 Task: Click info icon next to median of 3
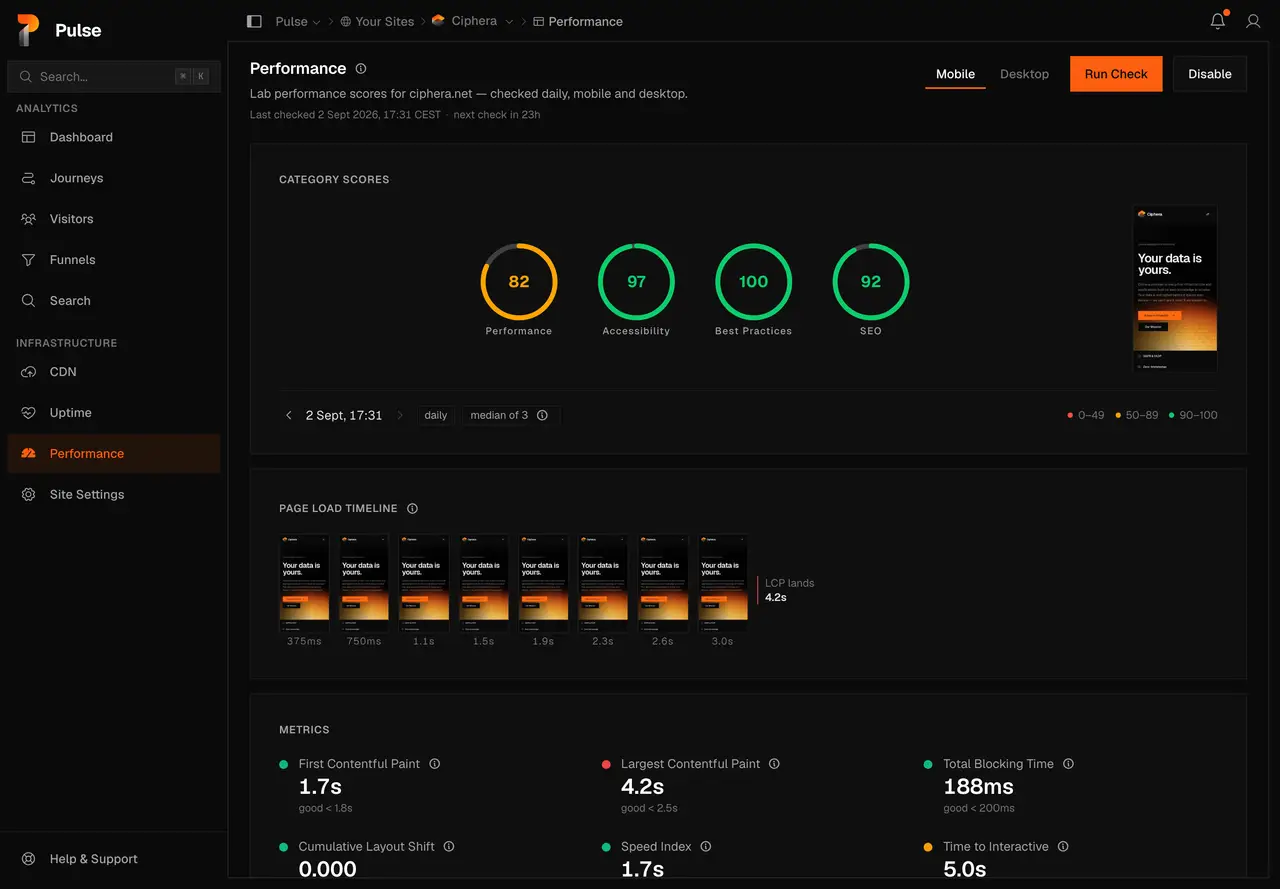(542, 415)
